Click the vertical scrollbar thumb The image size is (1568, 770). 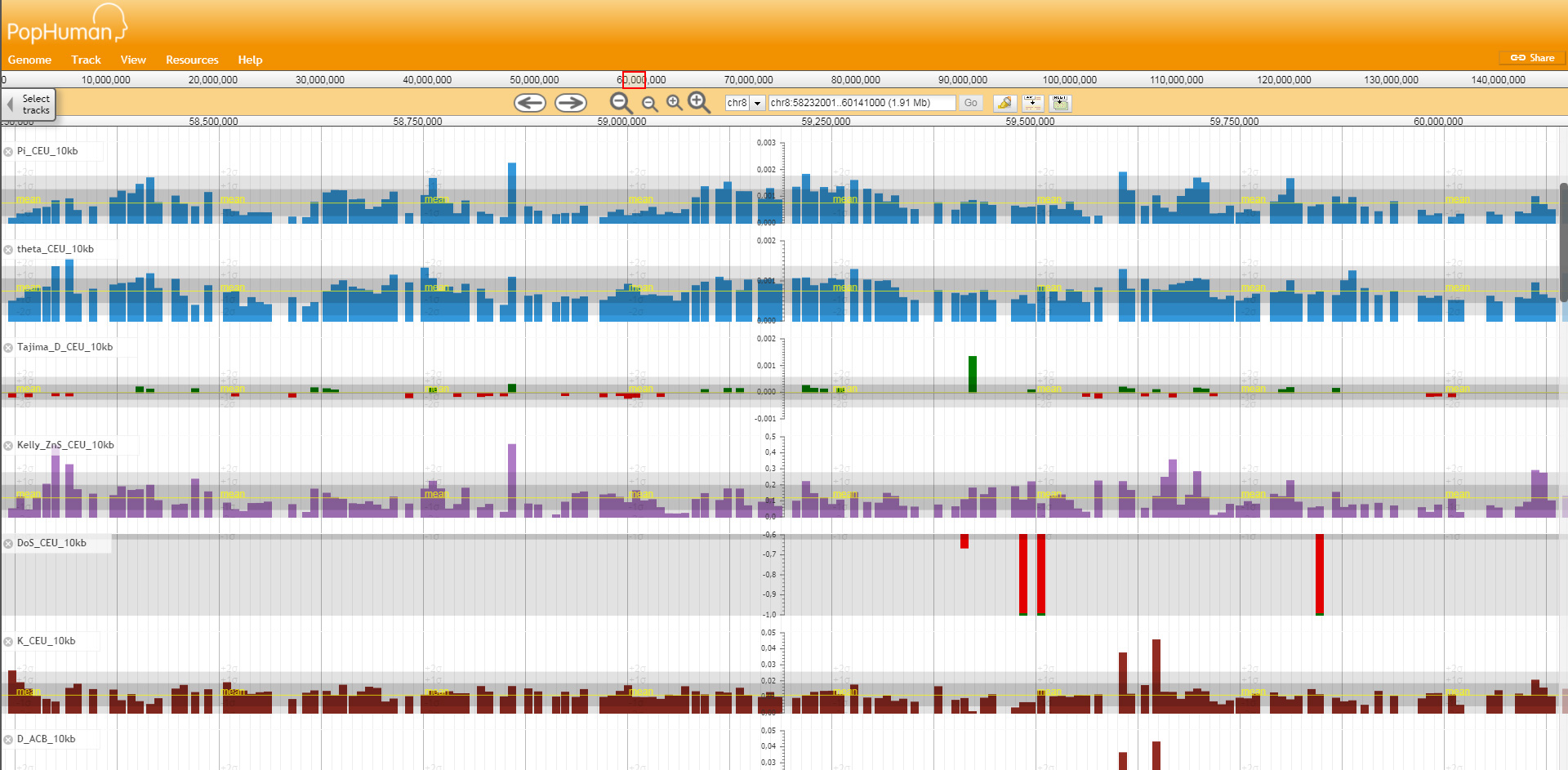1563,241
